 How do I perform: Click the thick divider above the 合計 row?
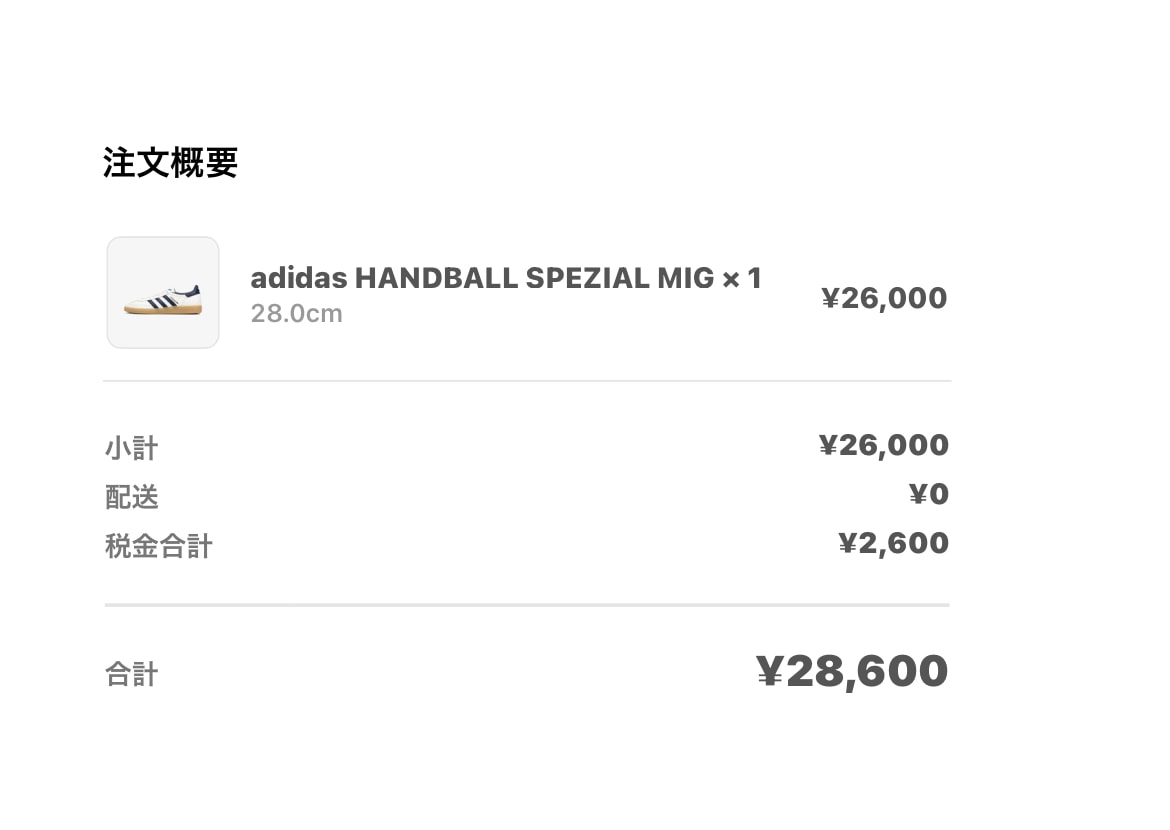[527, 605]
